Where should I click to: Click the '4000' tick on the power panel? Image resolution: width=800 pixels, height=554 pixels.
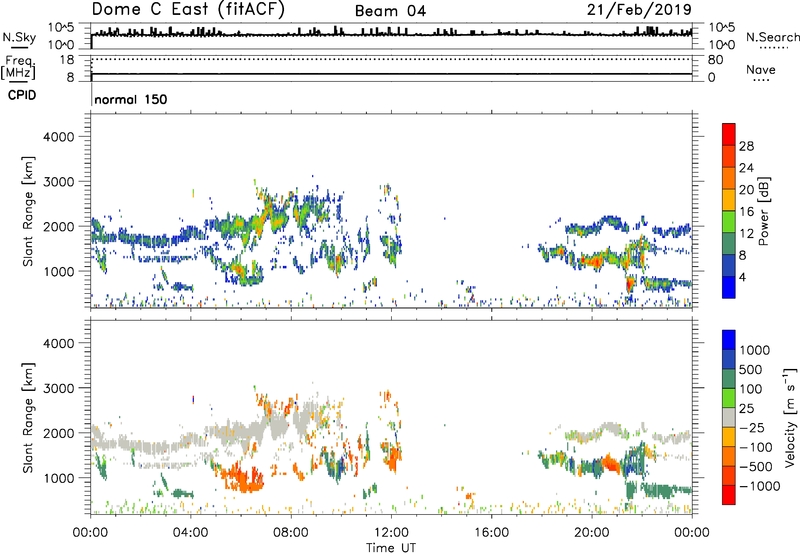(59, 137)
